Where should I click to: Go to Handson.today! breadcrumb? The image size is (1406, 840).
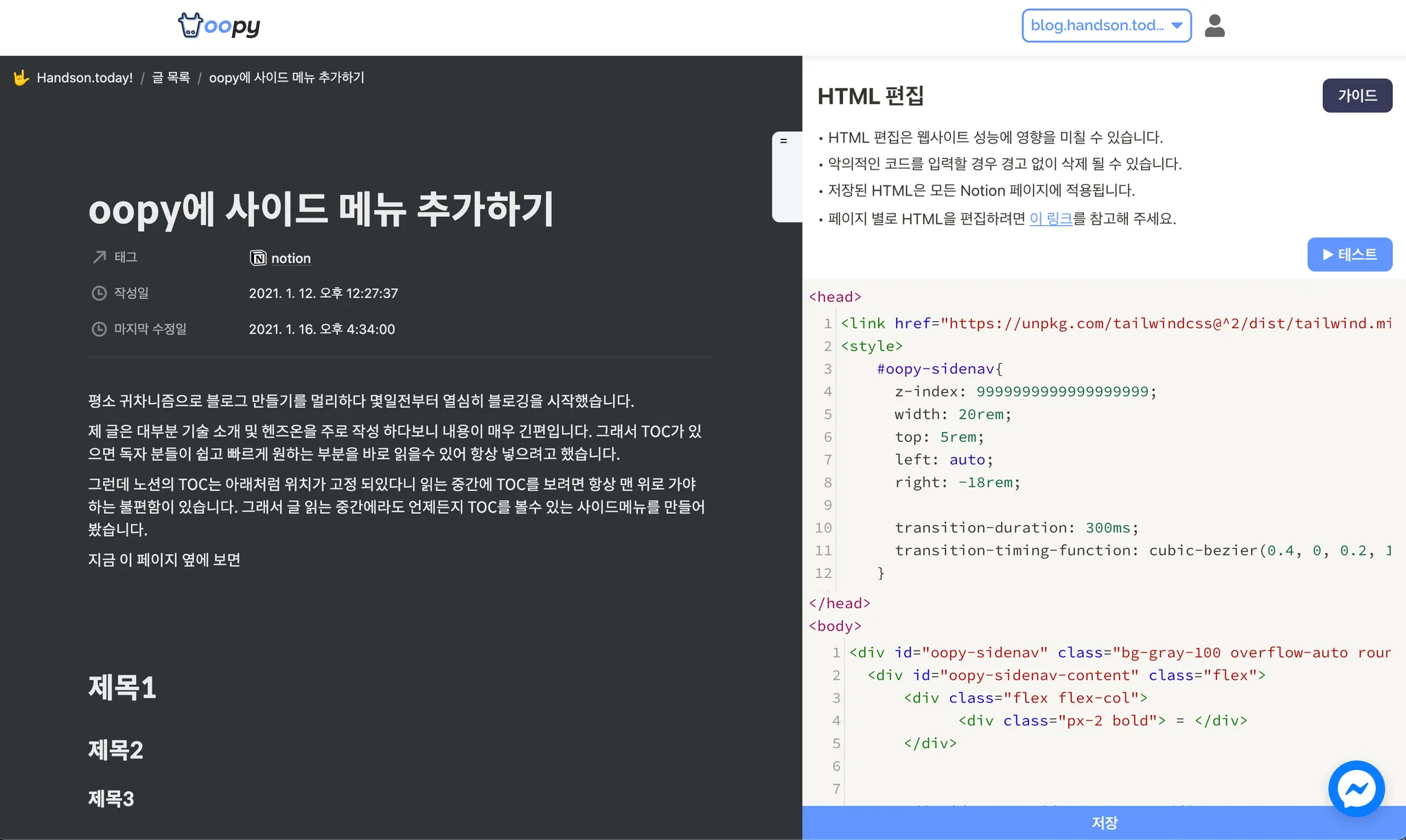tap(84, 78)
